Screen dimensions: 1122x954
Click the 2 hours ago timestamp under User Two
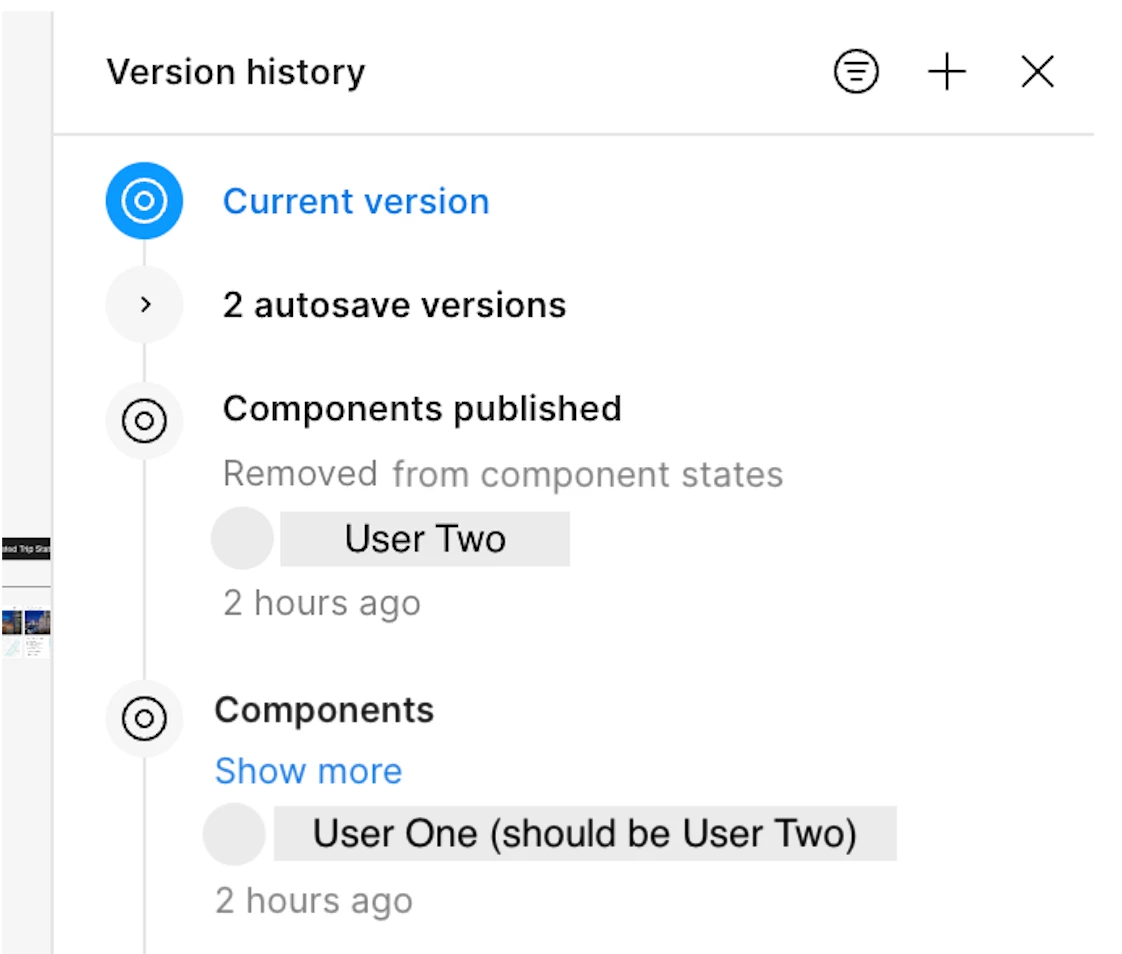pos(321,603)
